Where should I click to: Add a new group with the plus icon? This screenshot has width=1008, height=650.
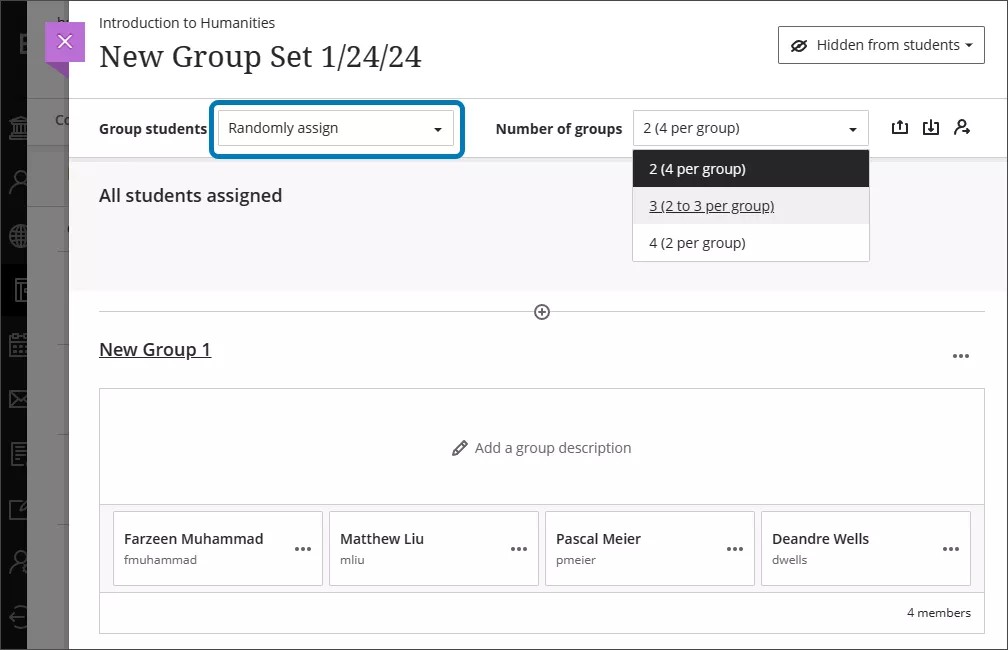click(541, 311)
